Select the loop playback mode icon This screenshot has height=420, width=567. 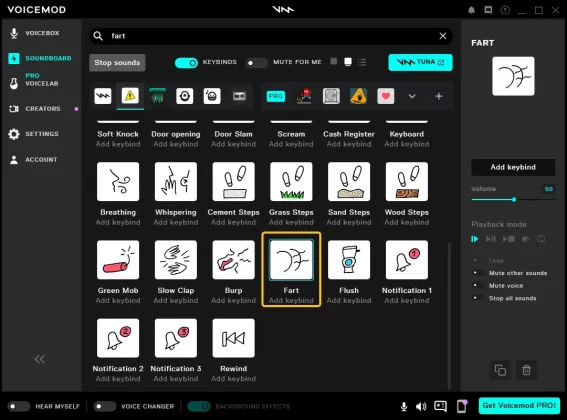tap(541, 239)
